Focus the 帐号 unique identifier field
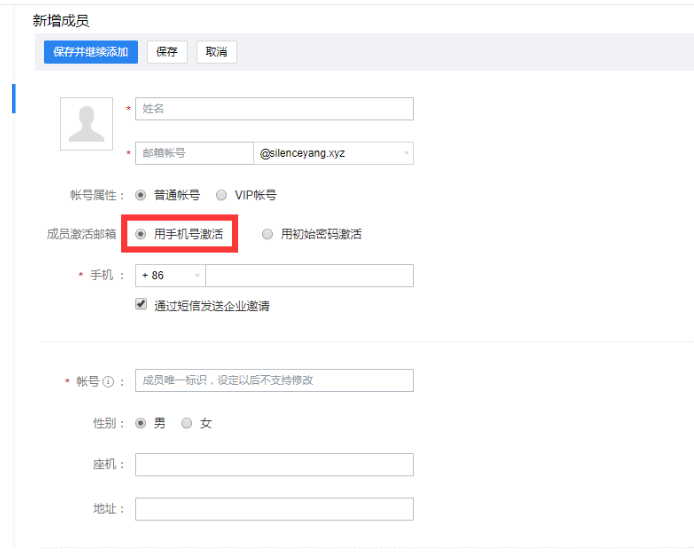694x557 pixels. pos(274,380)
